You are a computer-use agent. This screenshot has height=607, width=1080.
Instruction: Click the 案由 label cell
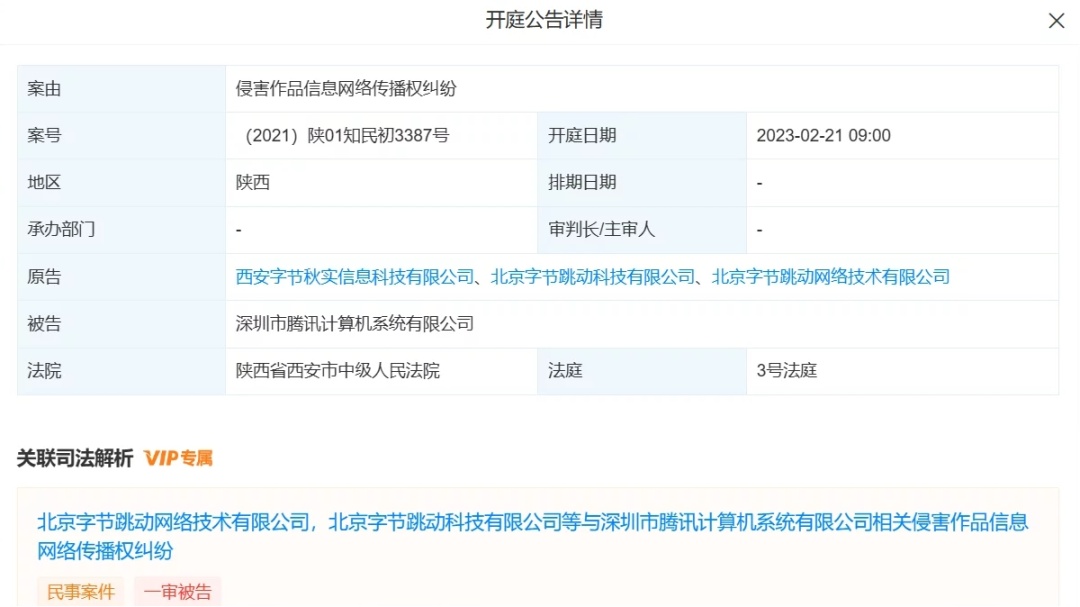click(121, 89)
